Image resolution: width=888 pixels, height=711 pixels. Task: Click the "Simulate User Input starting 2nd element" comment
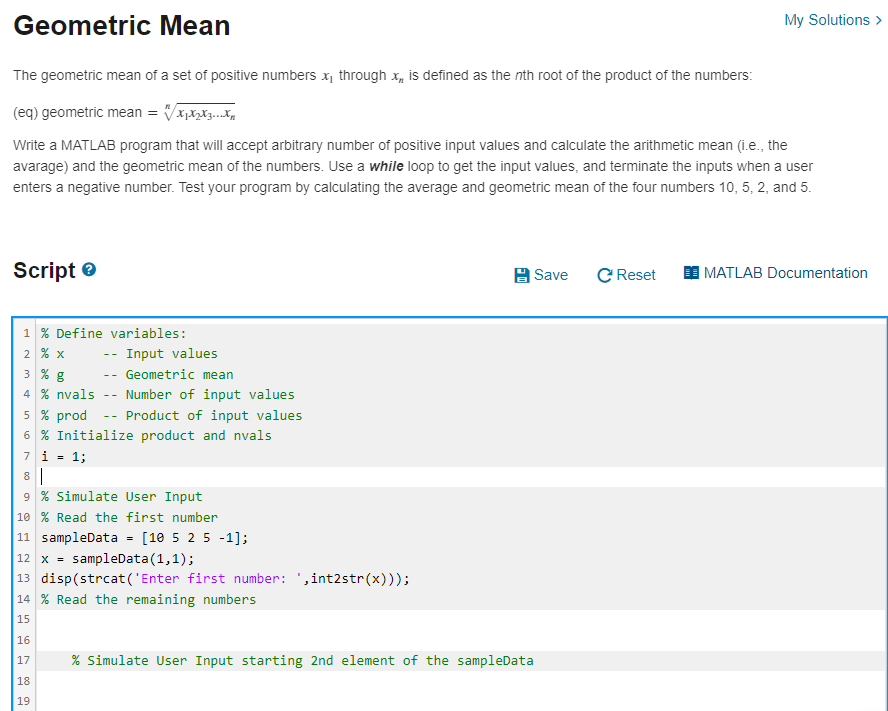303,661
